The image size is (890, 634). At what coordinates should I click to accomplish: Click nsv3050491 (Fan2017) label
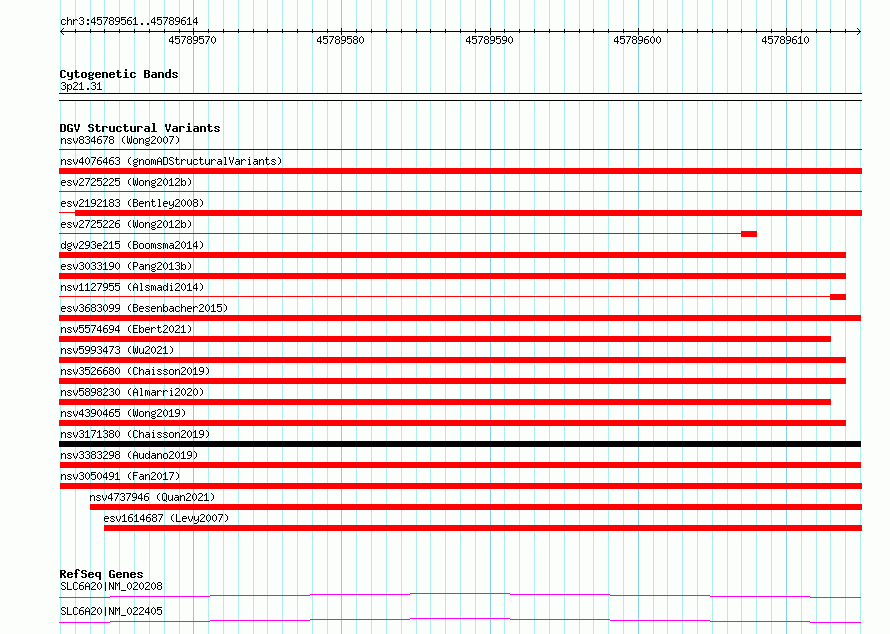[x=120, y=476]
